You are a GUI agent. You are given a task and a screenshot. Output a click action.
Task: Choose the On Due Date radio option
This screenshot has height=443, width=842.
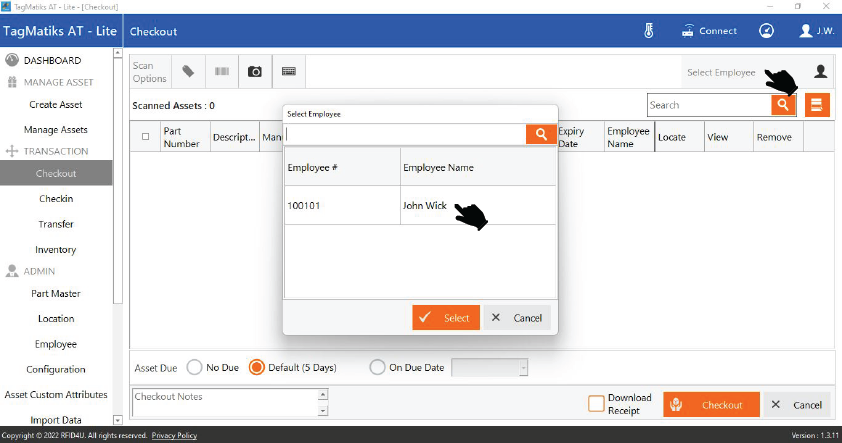377,367
